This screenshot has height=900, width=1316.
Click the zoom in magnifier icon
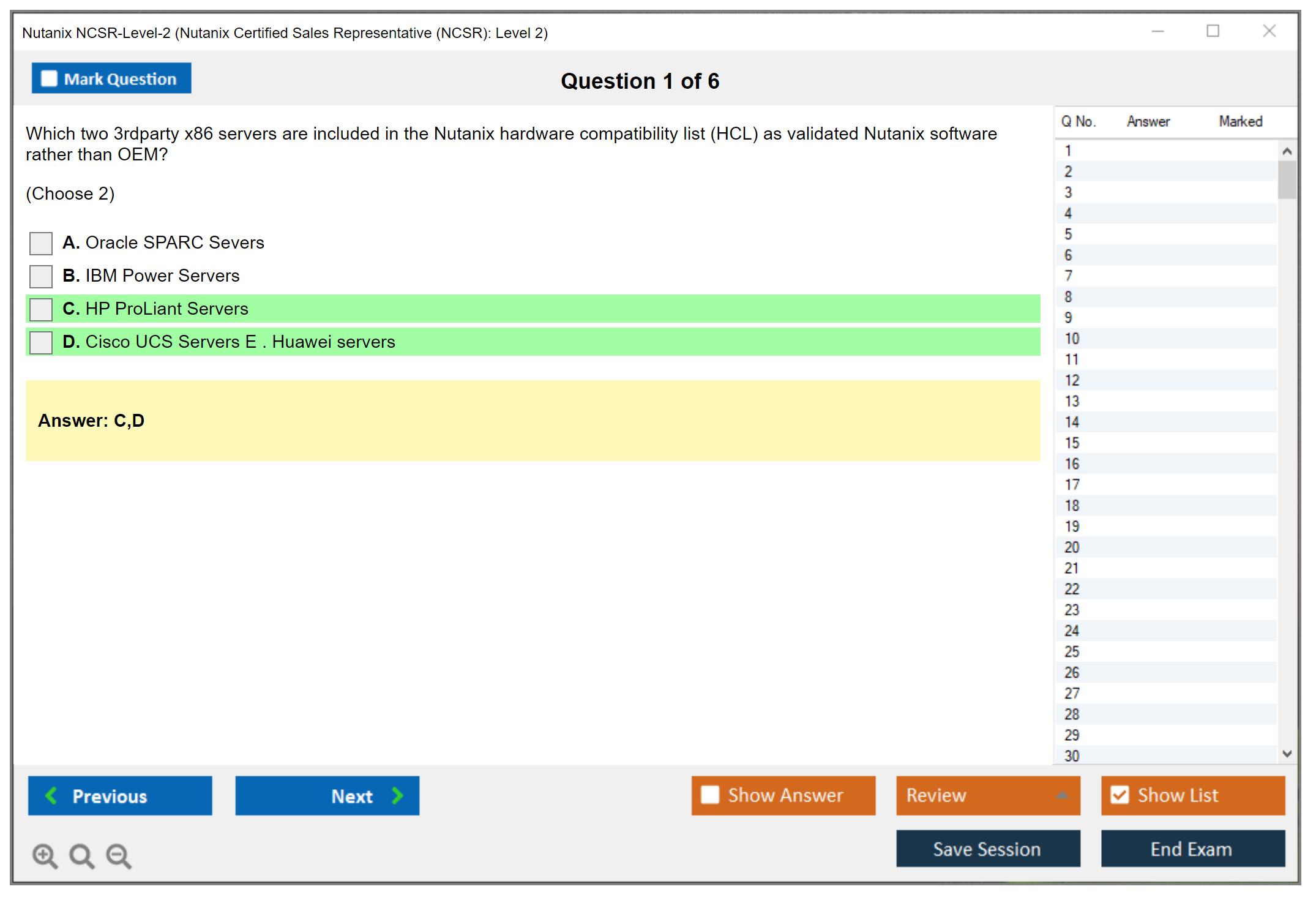point(44,855)
